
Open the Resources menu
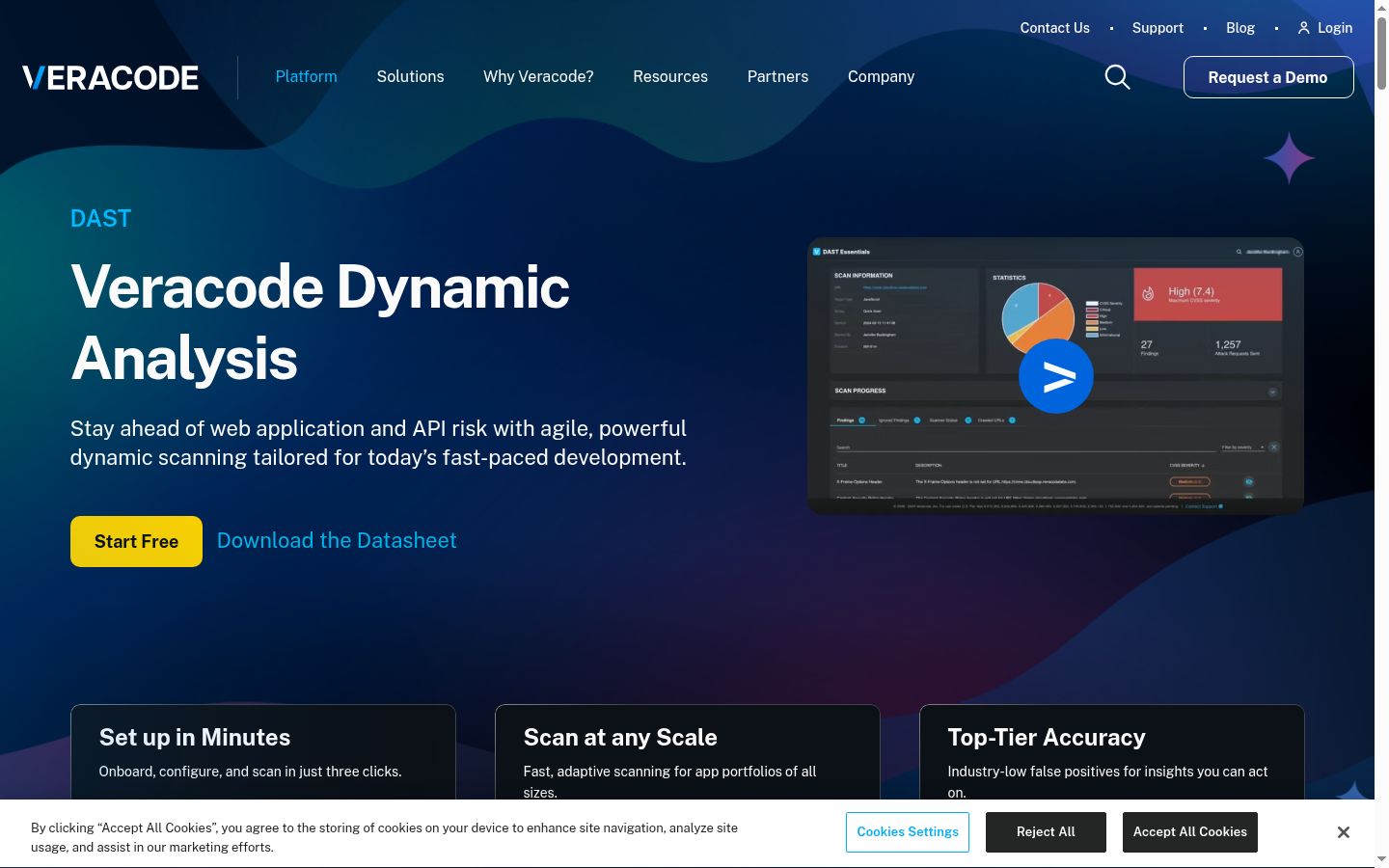[x=670, y=76]
